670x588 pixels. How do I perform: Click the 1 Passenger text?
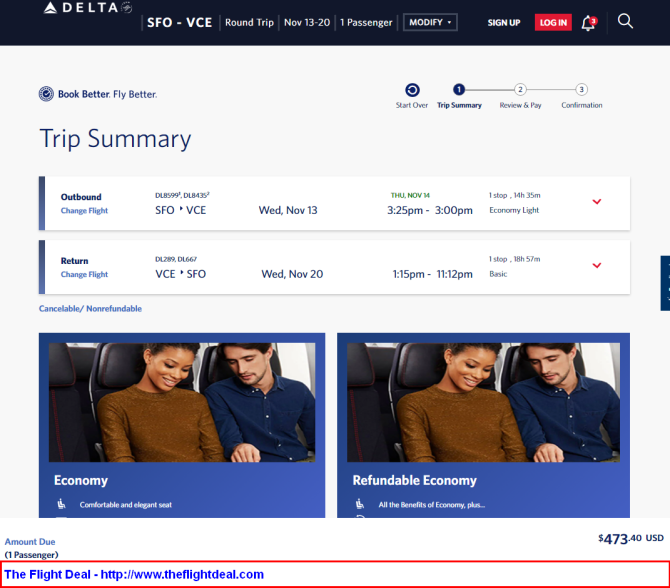pyautogui.click(x=366, y=22)
